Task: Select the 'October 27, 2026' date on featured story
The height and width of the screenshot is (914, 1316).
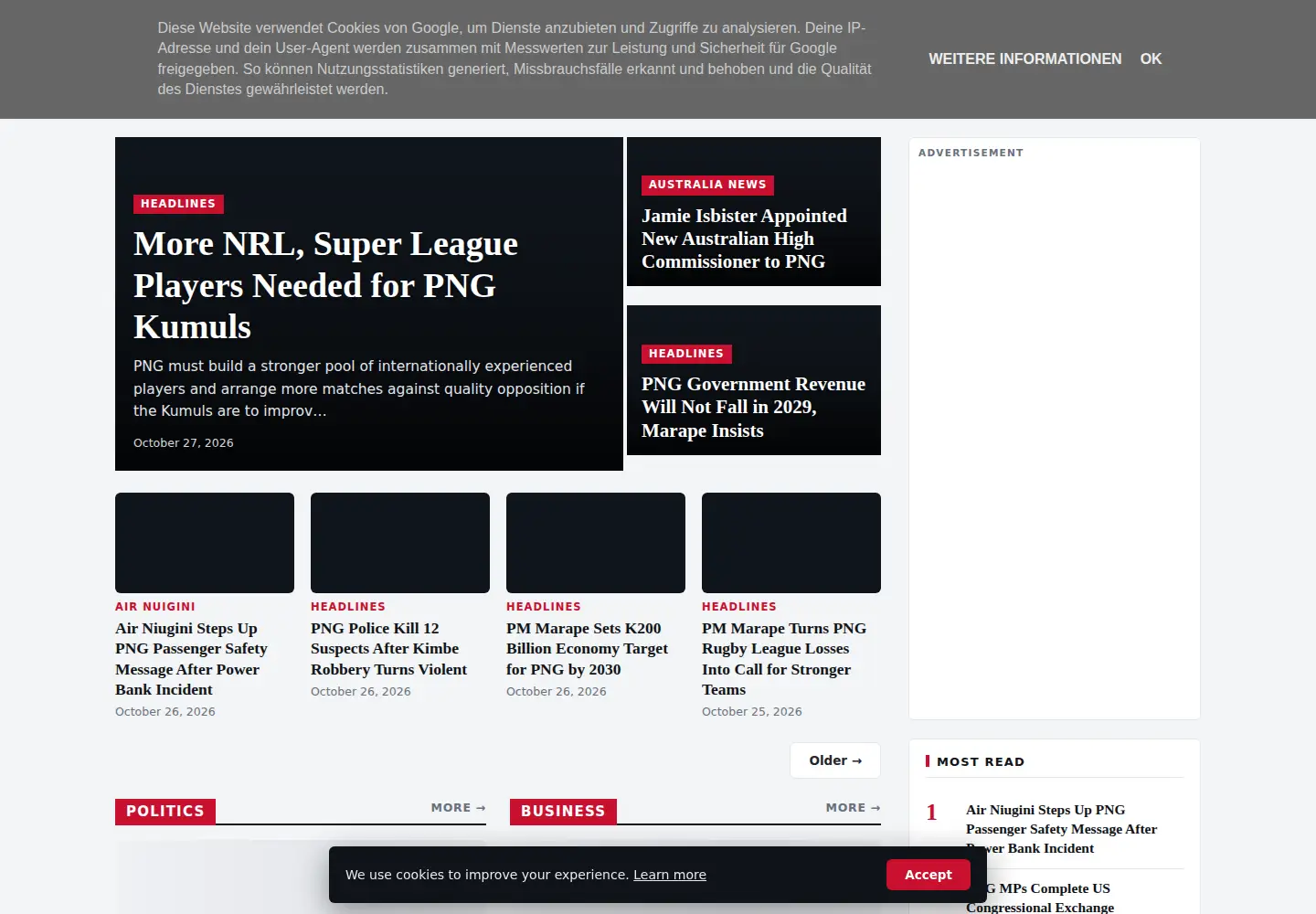Action: tap(184, 443)
